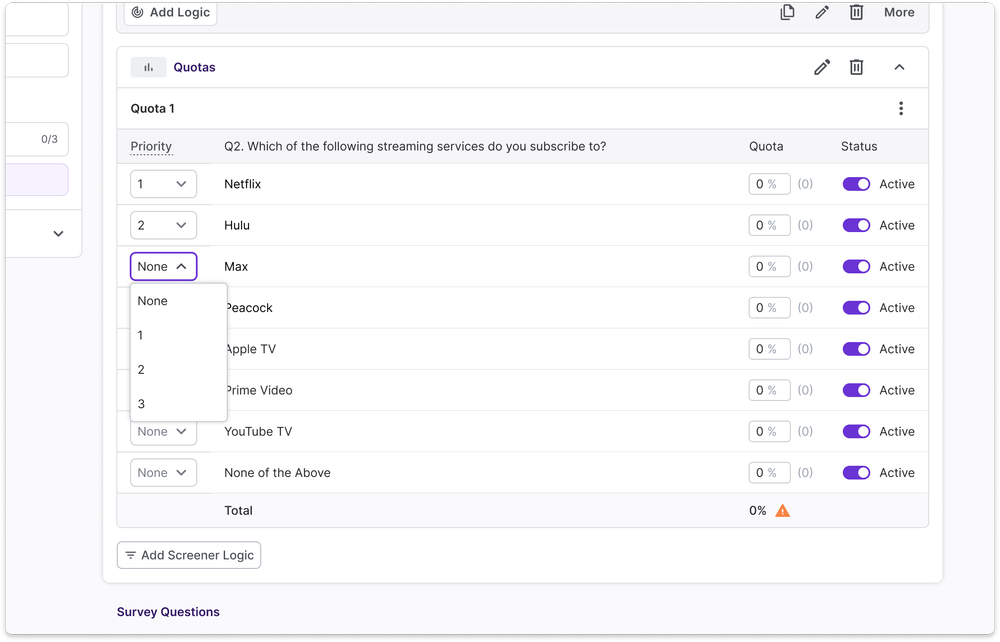
Task: Select priority 1 in dropdown list
Action: [179, 335]
